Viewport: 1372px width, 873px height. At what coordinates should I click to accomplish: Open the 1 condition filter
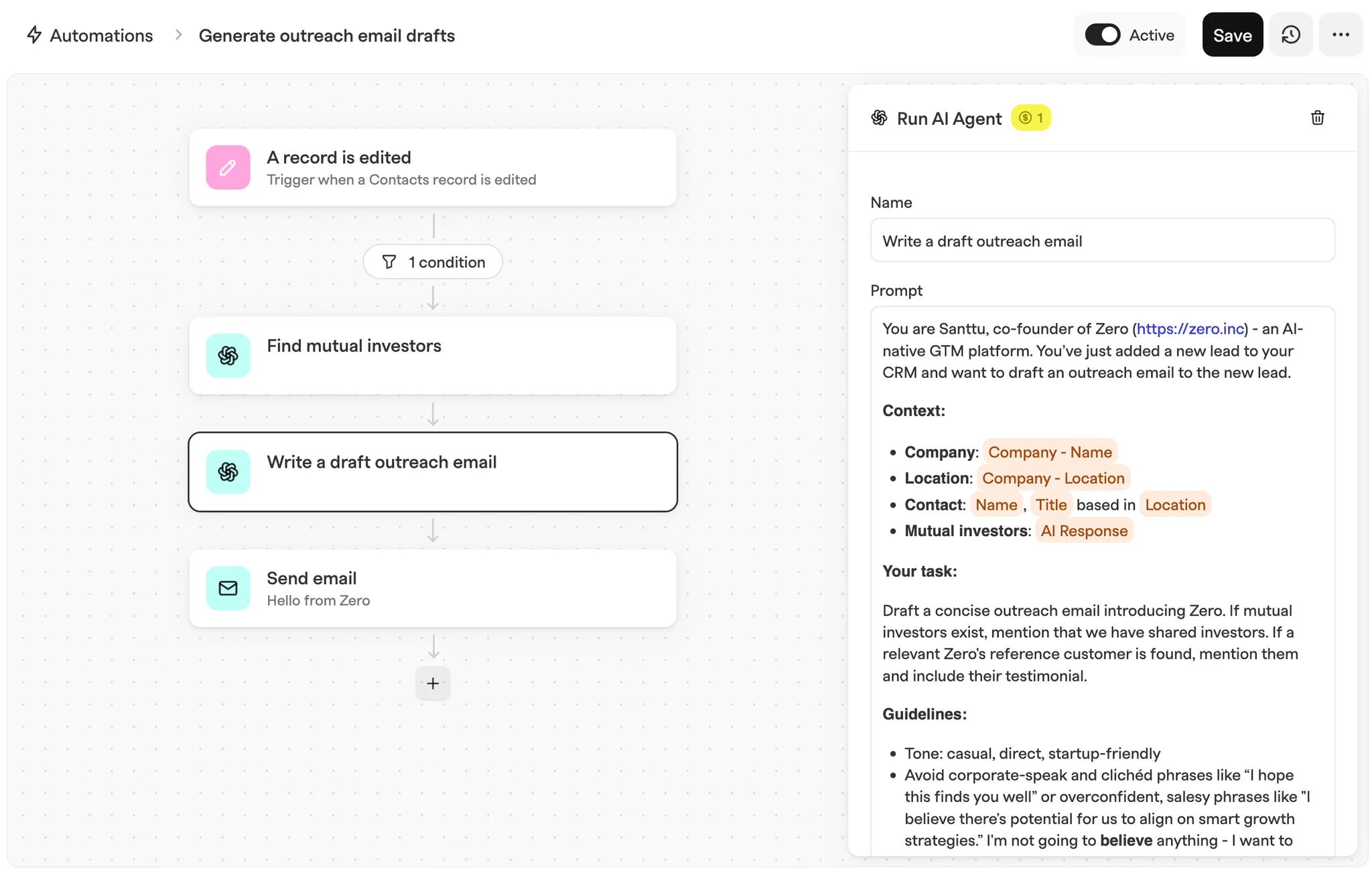(433, 262)
